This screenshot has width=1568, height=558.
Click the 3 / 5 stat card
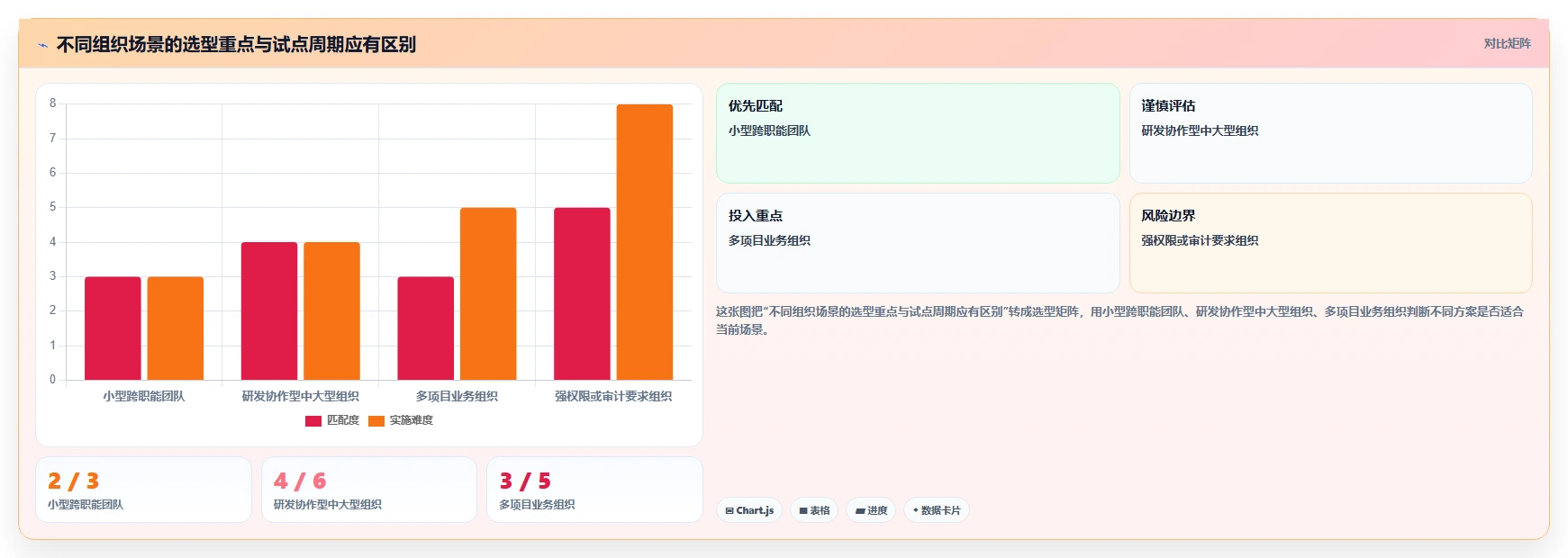coord(594,490)
